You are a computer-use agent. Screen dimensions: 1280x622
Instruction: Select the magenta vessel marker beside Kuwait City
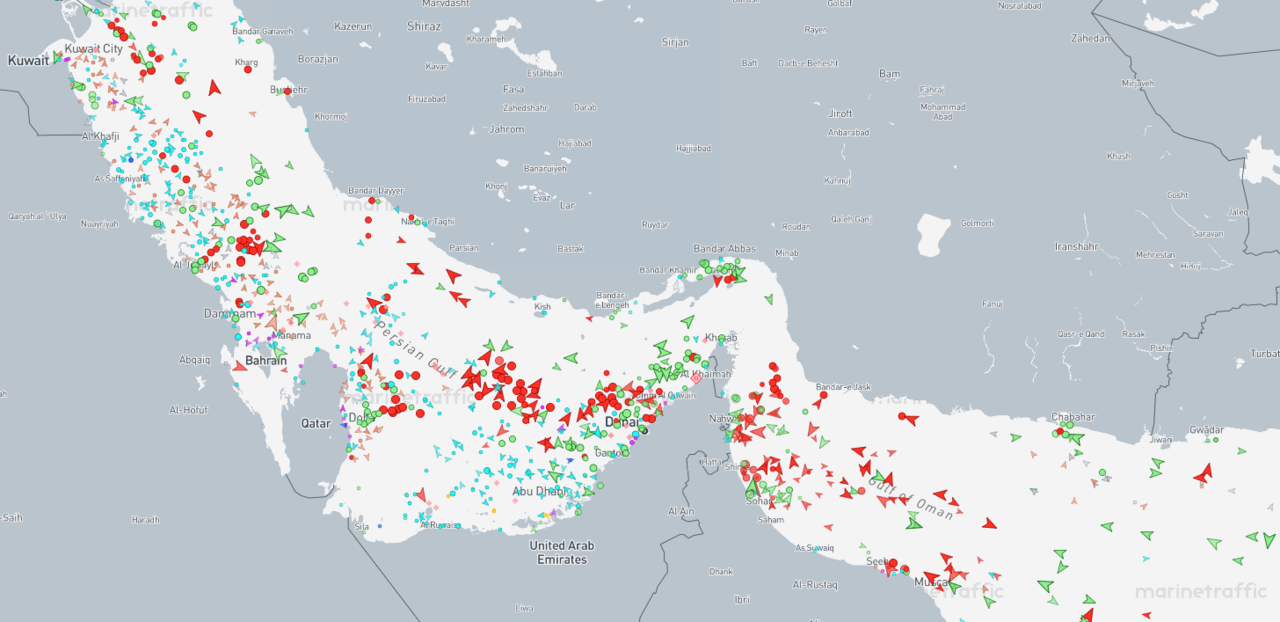click(67, 59)
